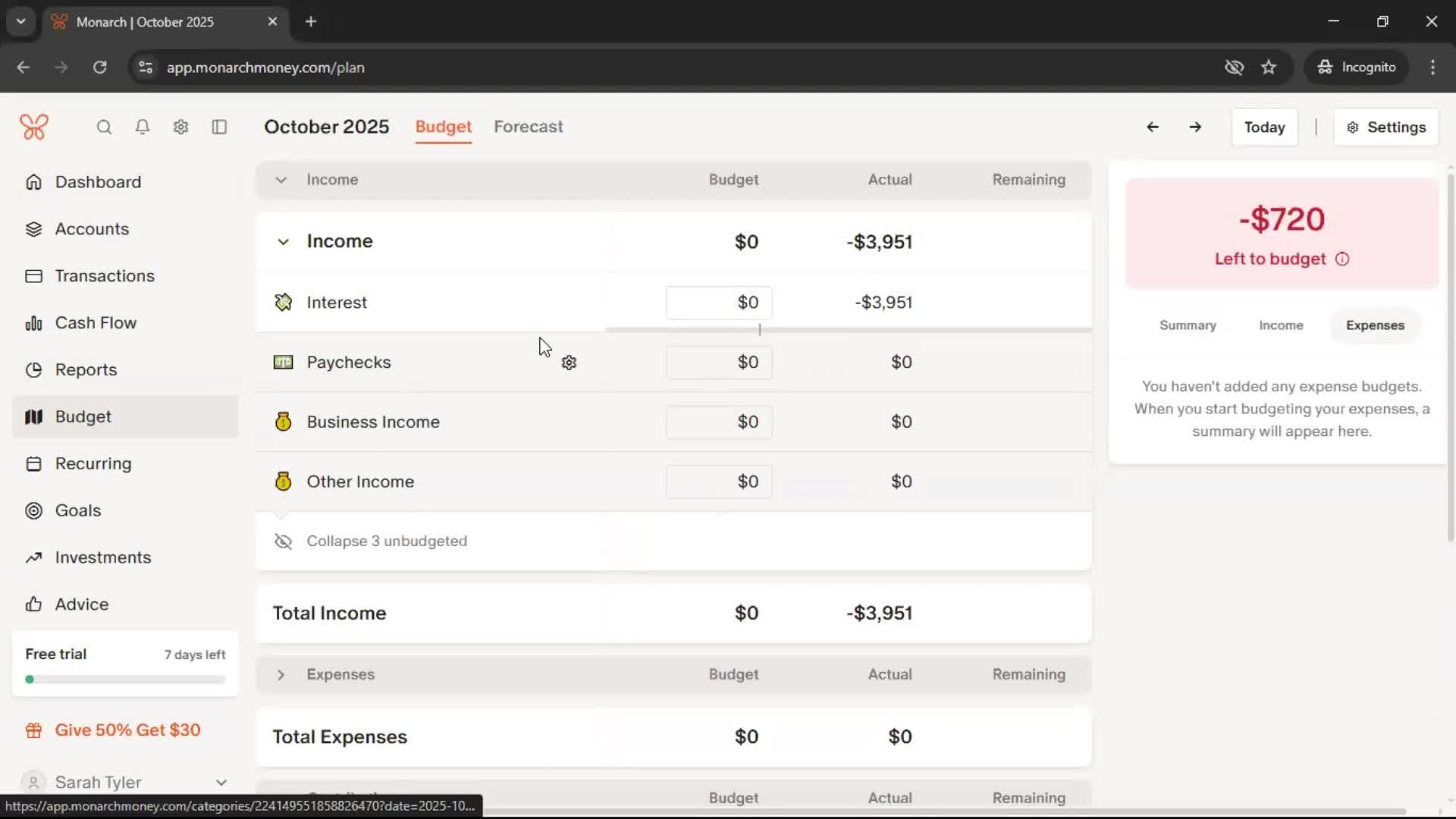Click the notifications bell icon
Image resolution: width=1456 pixels, height=819 pixels.
(142, 127)
